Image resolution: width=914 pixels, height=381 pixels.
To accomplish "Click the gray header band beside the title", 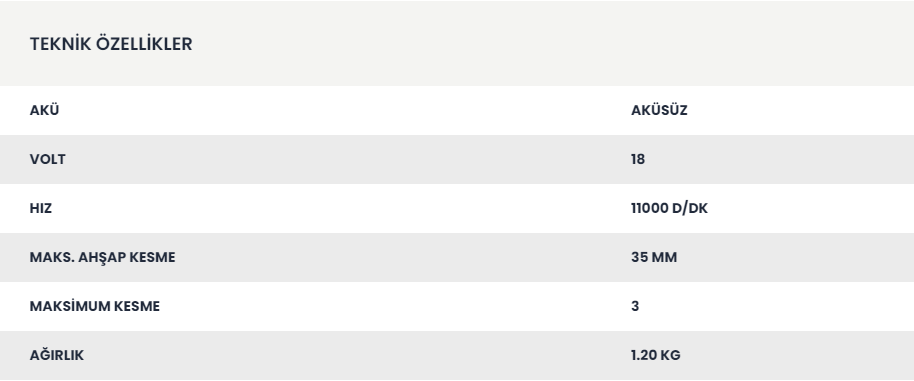I will (525, 44).
